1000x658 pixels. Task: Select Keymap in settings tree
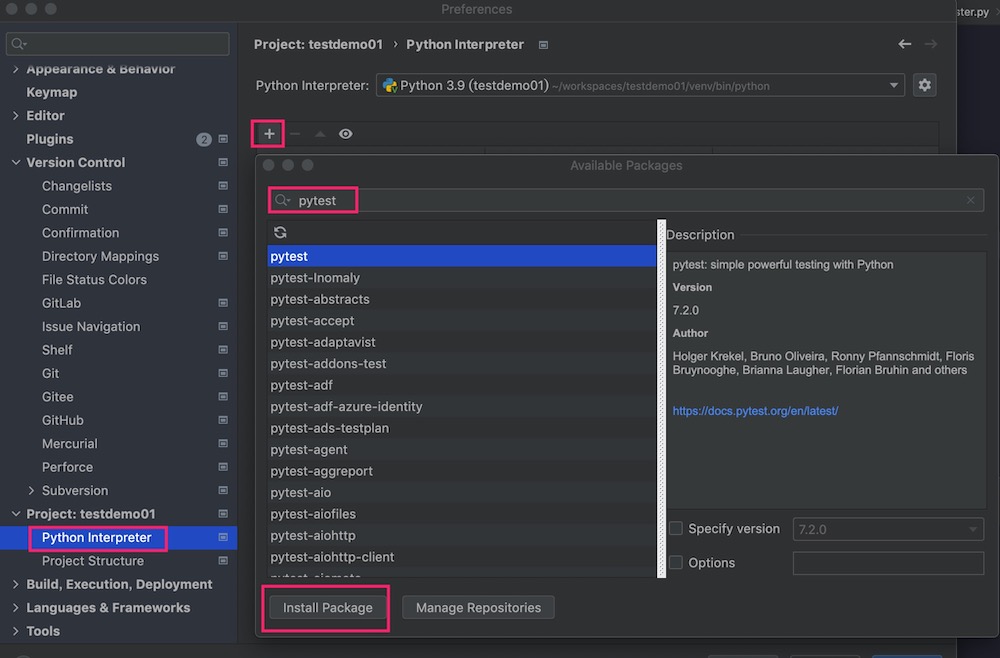pos(52,92)
